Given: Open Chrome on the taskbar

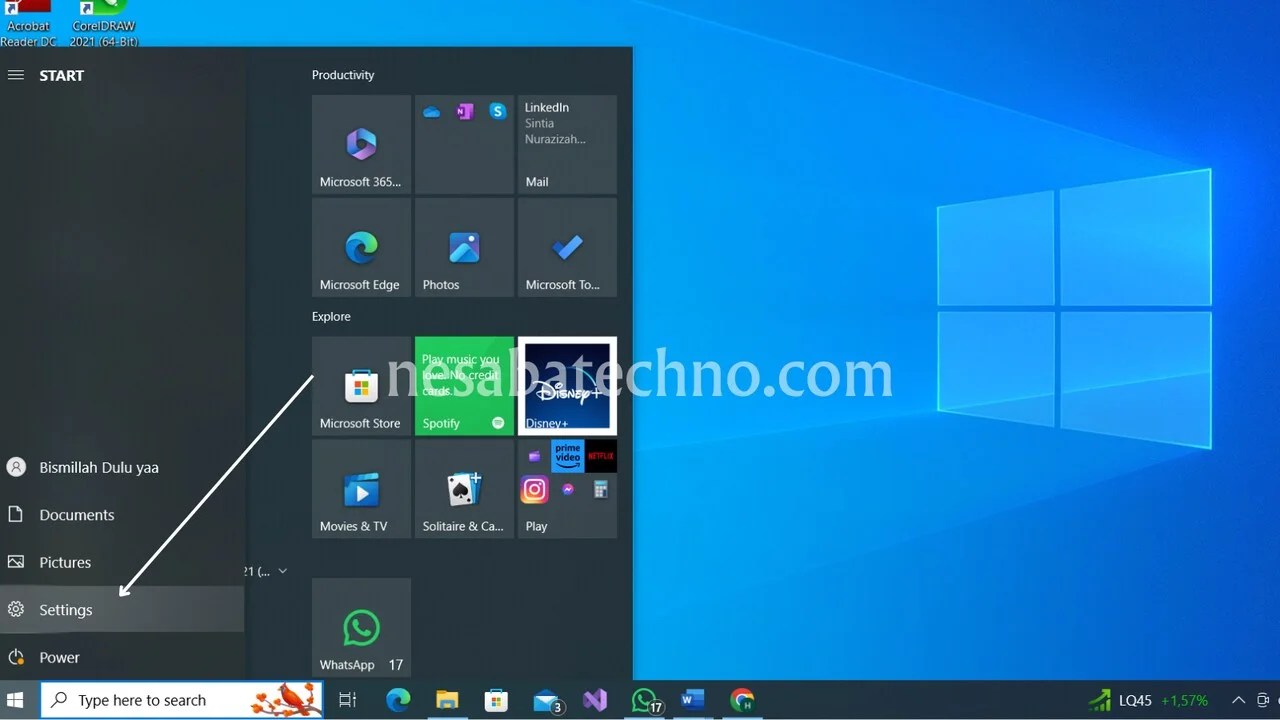Looking at the screenshot, I should point(742,700).
